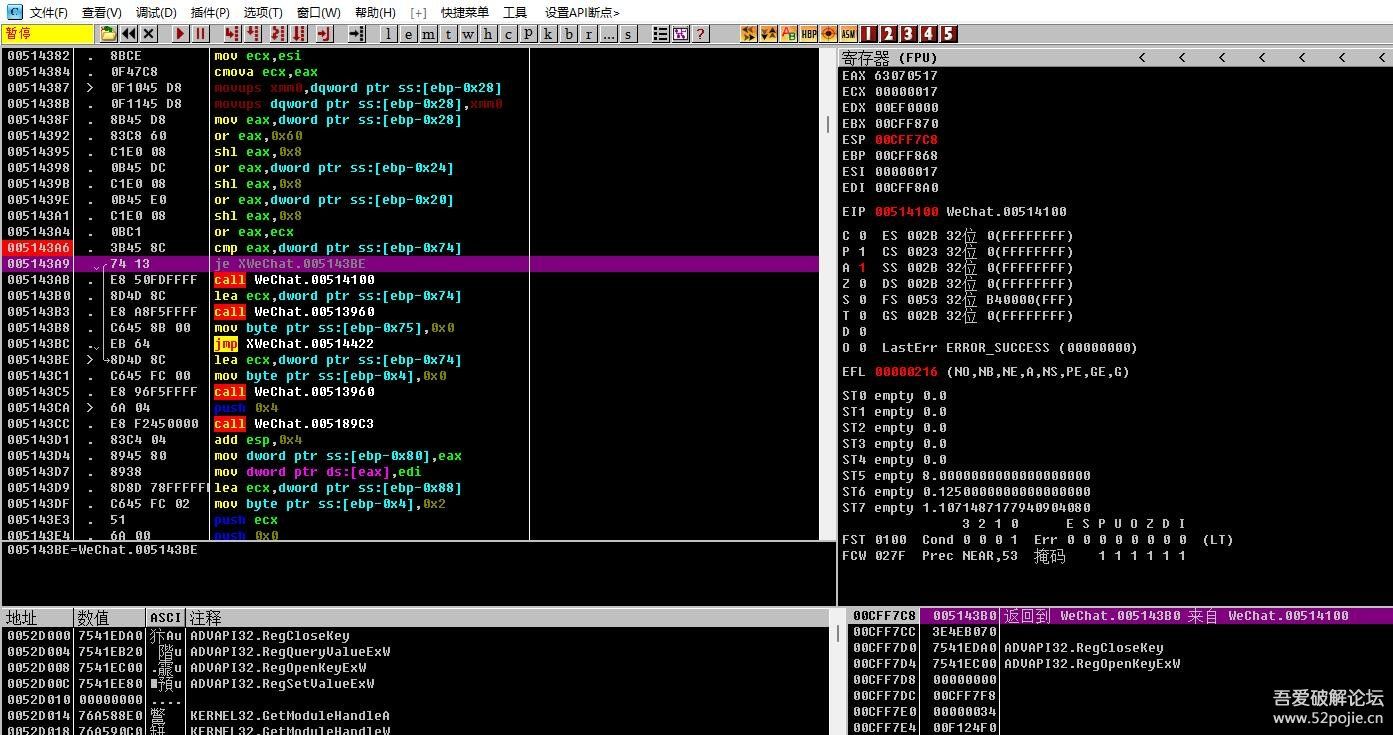Viewport: 1393px width, 735px height.
Task: Click the red numbered '3' toolbar button
Action: click(908, 34)
